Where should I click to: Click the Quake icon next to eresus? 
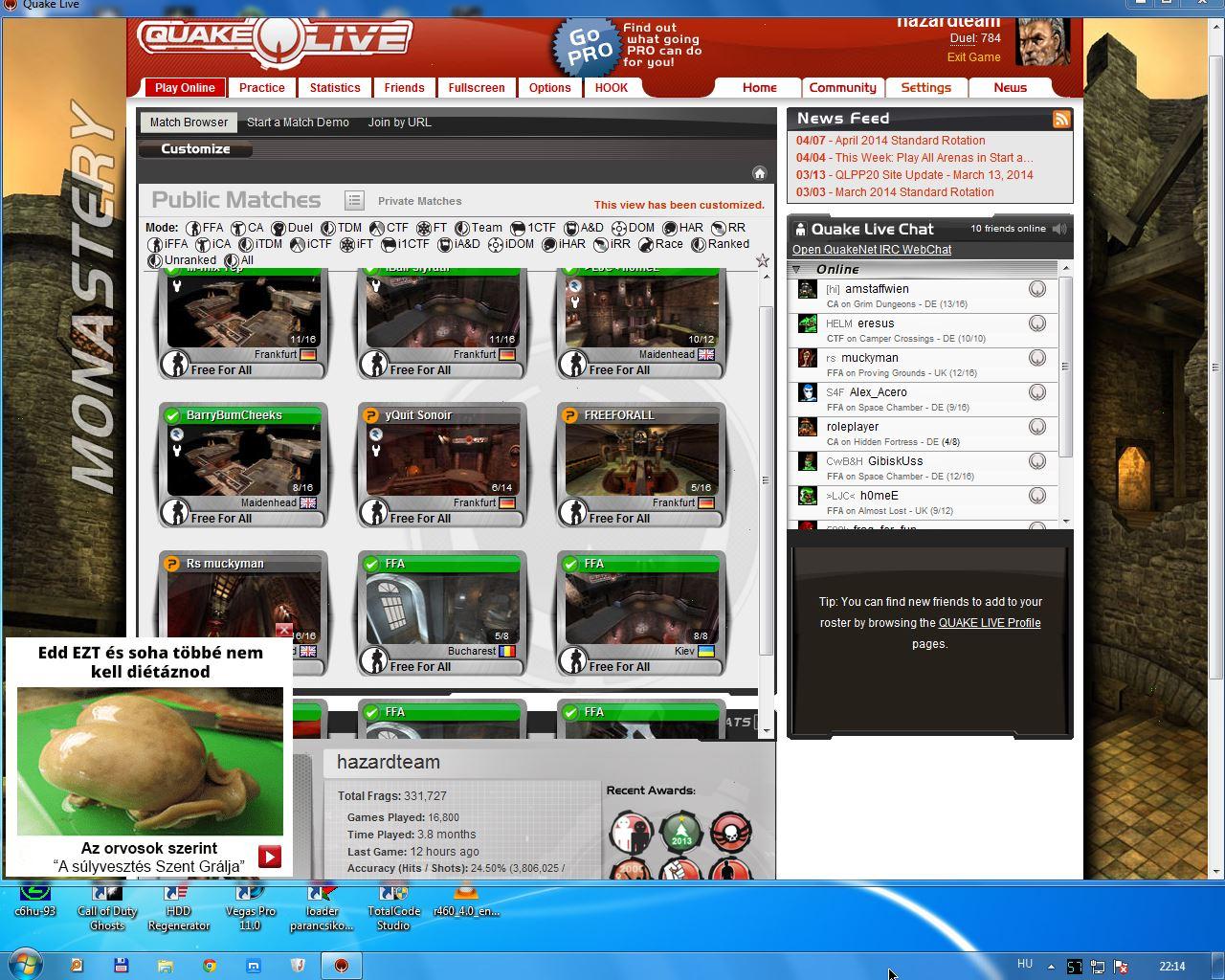click(1037, 323)
